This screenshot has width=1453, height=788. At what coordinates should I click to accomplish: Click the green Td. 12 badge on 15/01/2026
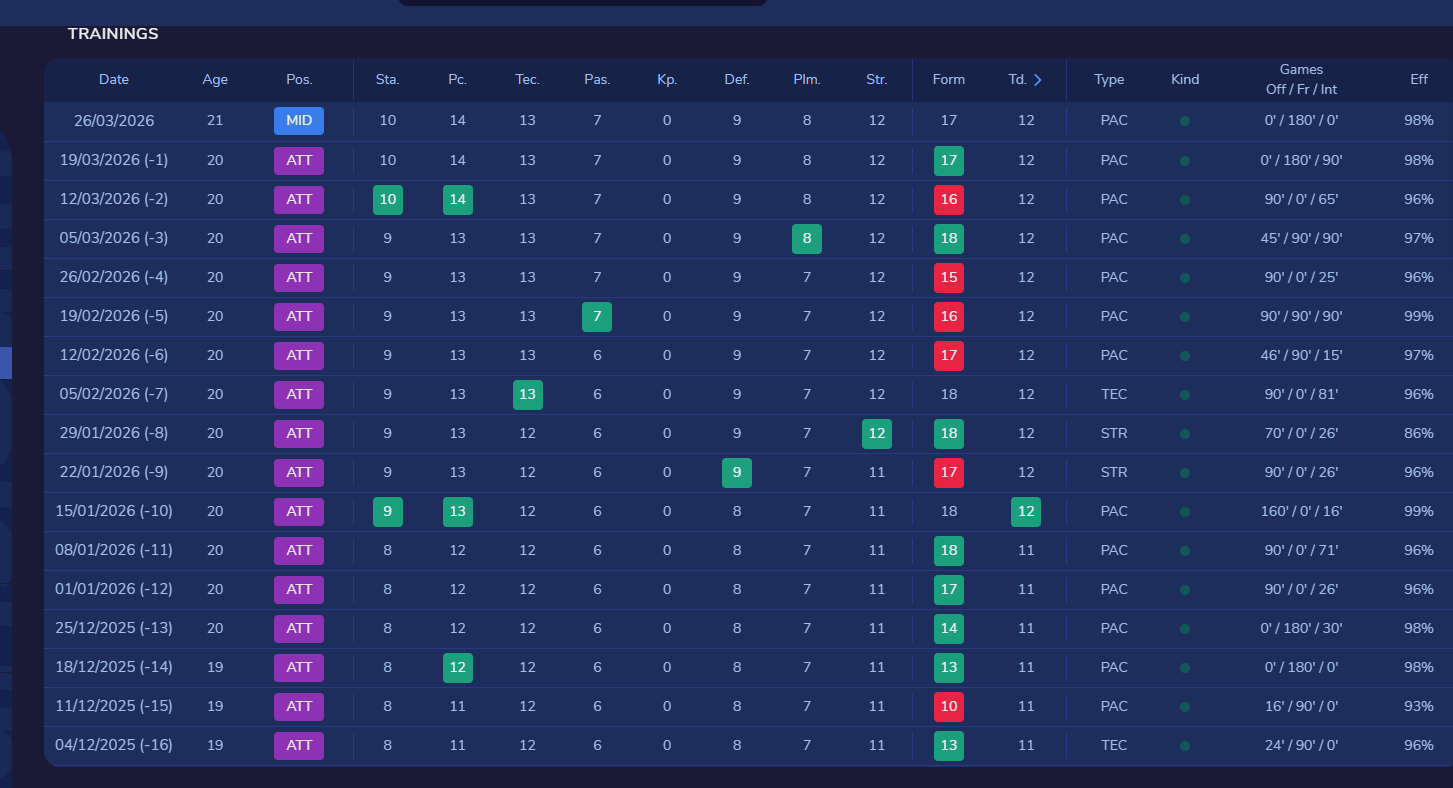(x=1026, y=512)
